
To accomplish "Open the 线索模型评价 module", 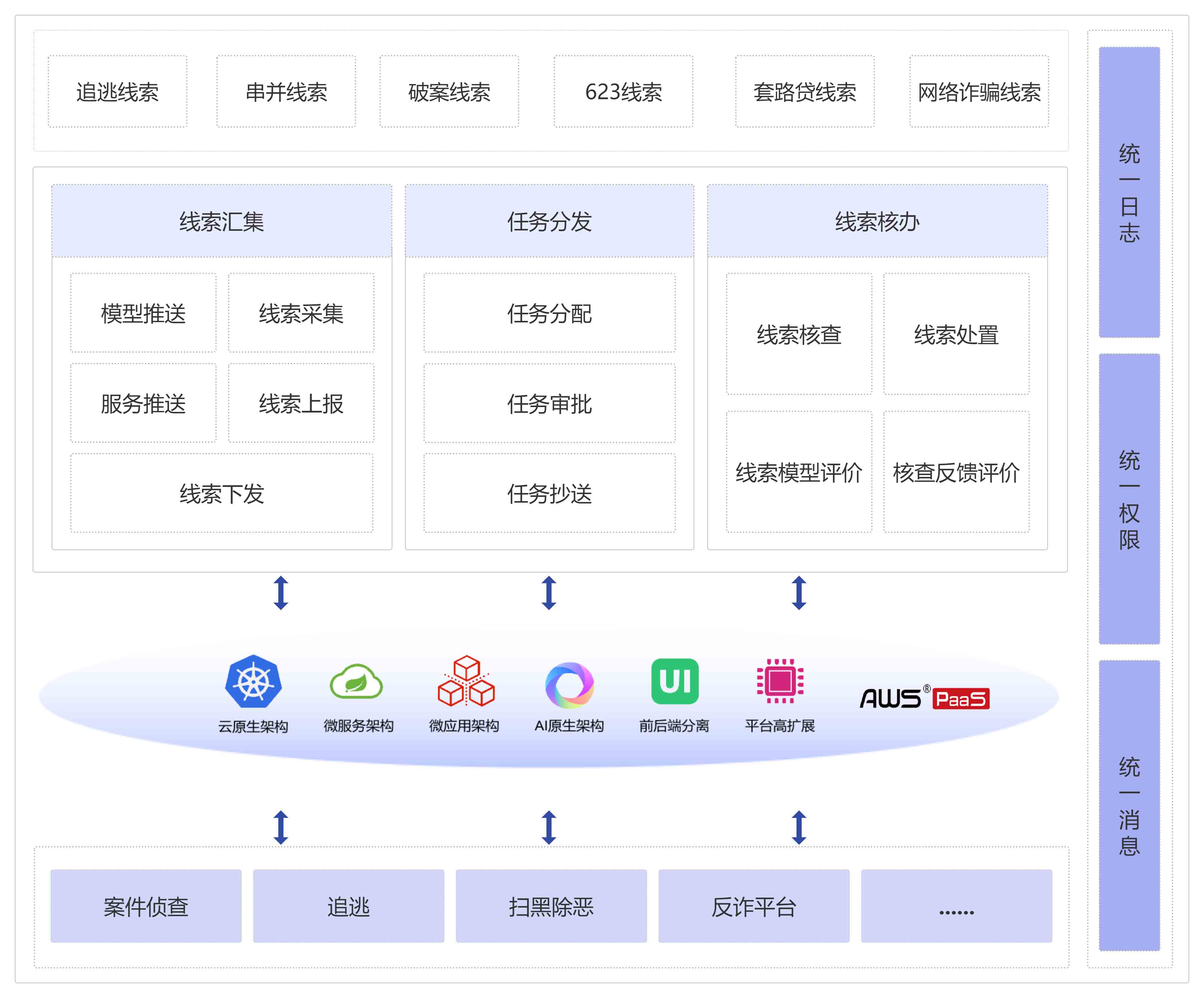I will 799,472.
